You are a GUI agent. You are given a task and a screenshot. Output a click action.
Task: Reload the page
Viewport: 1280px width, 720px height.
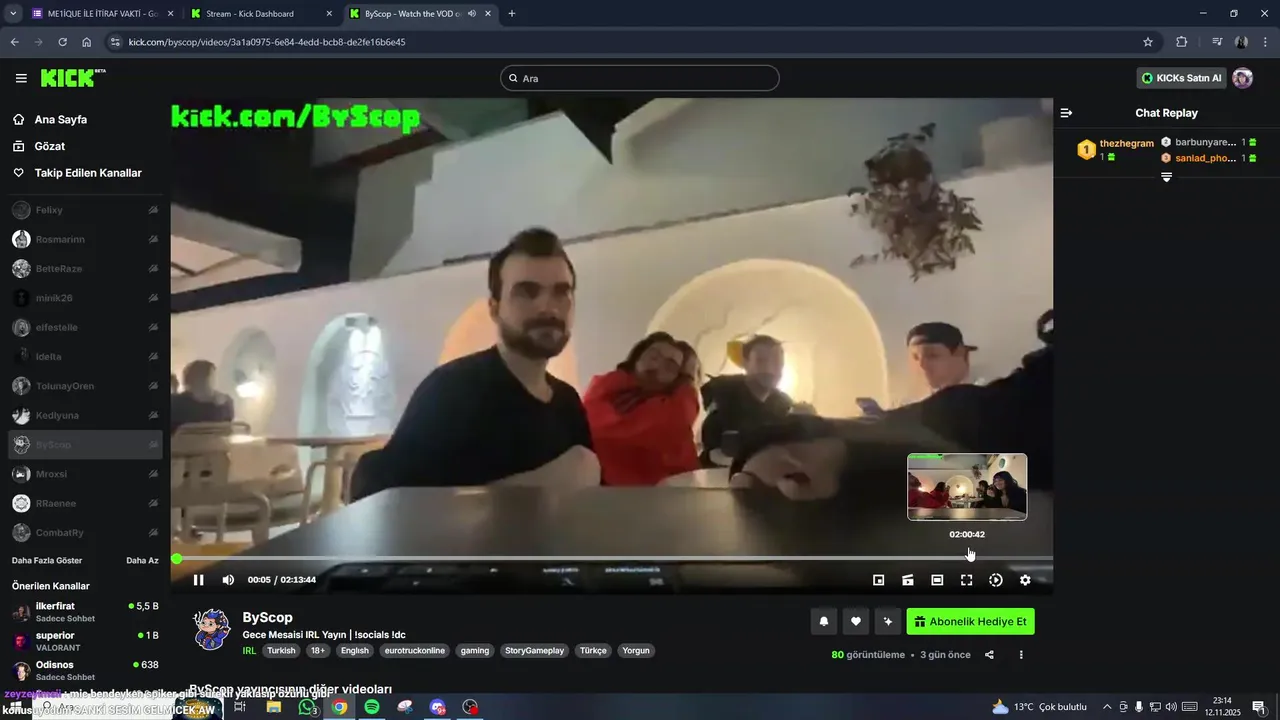click(x=62, y=42)
